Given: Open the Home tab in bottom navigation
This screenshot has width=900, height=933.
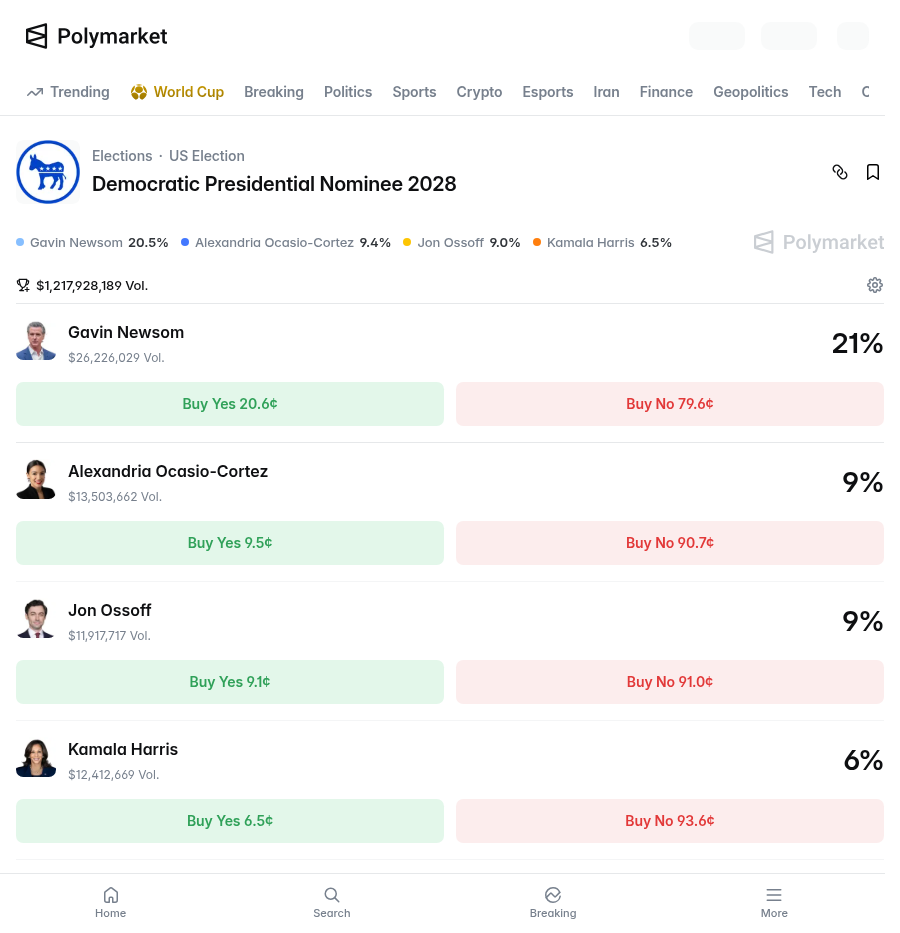Looking at the screenshot, I should [x=111, y=903].
